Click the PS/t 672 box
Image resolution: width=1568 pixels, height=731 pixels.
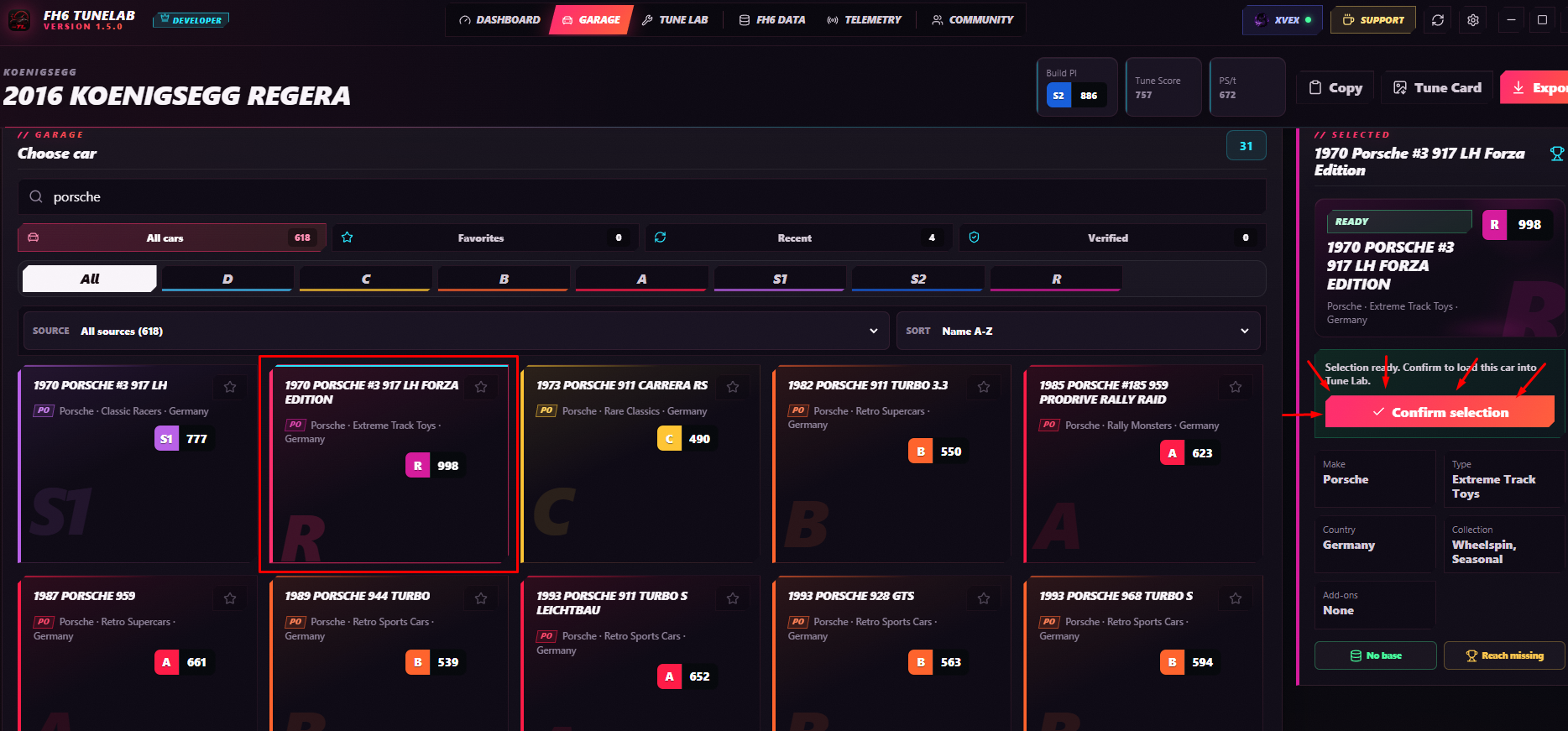pyautogui.click(x=1247, y=87)
